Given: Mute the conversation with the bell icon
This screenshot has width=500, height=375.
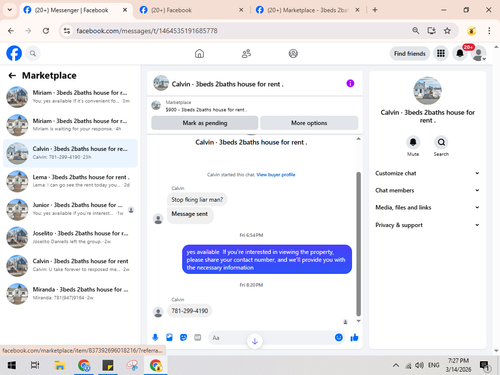Looking at the screenshot, I should 413,142.
